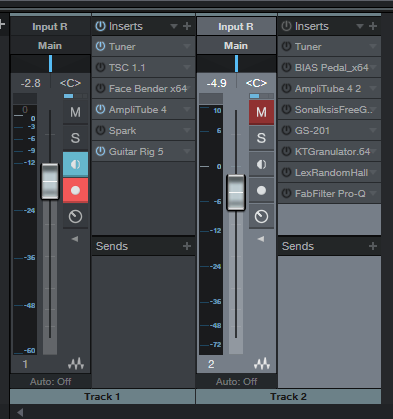Disable record arm on Track 1

pos(75,190)
